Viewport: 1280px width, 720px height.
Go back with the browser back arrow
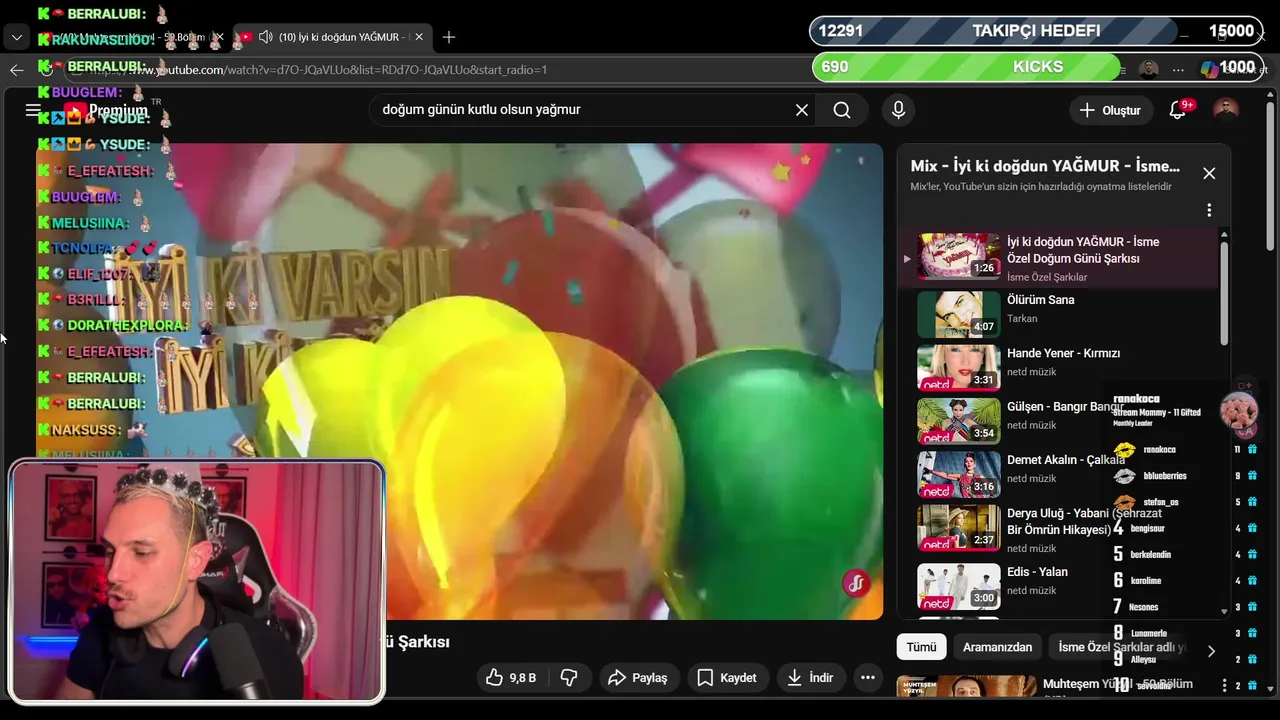click(x=16, y=69)
